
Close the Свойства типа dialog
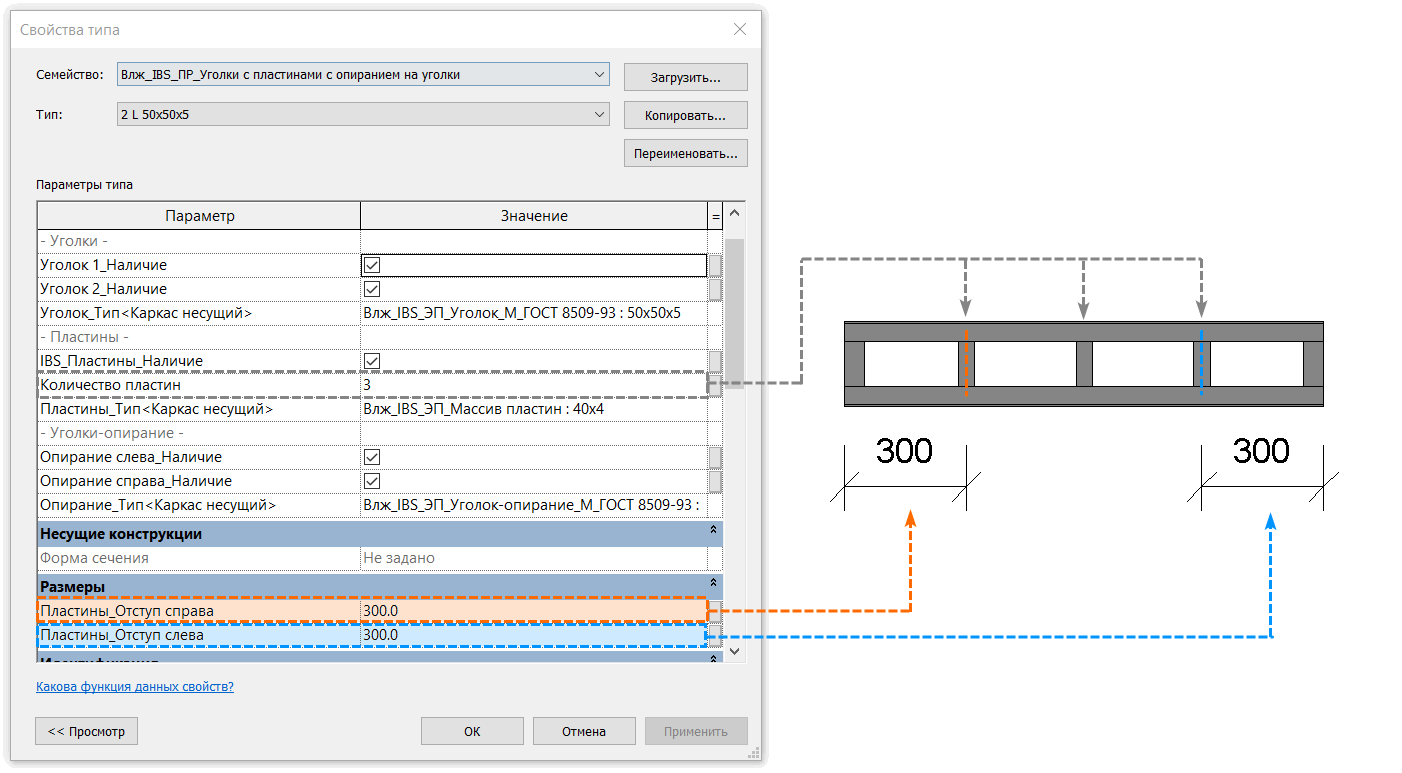[740, 29]
